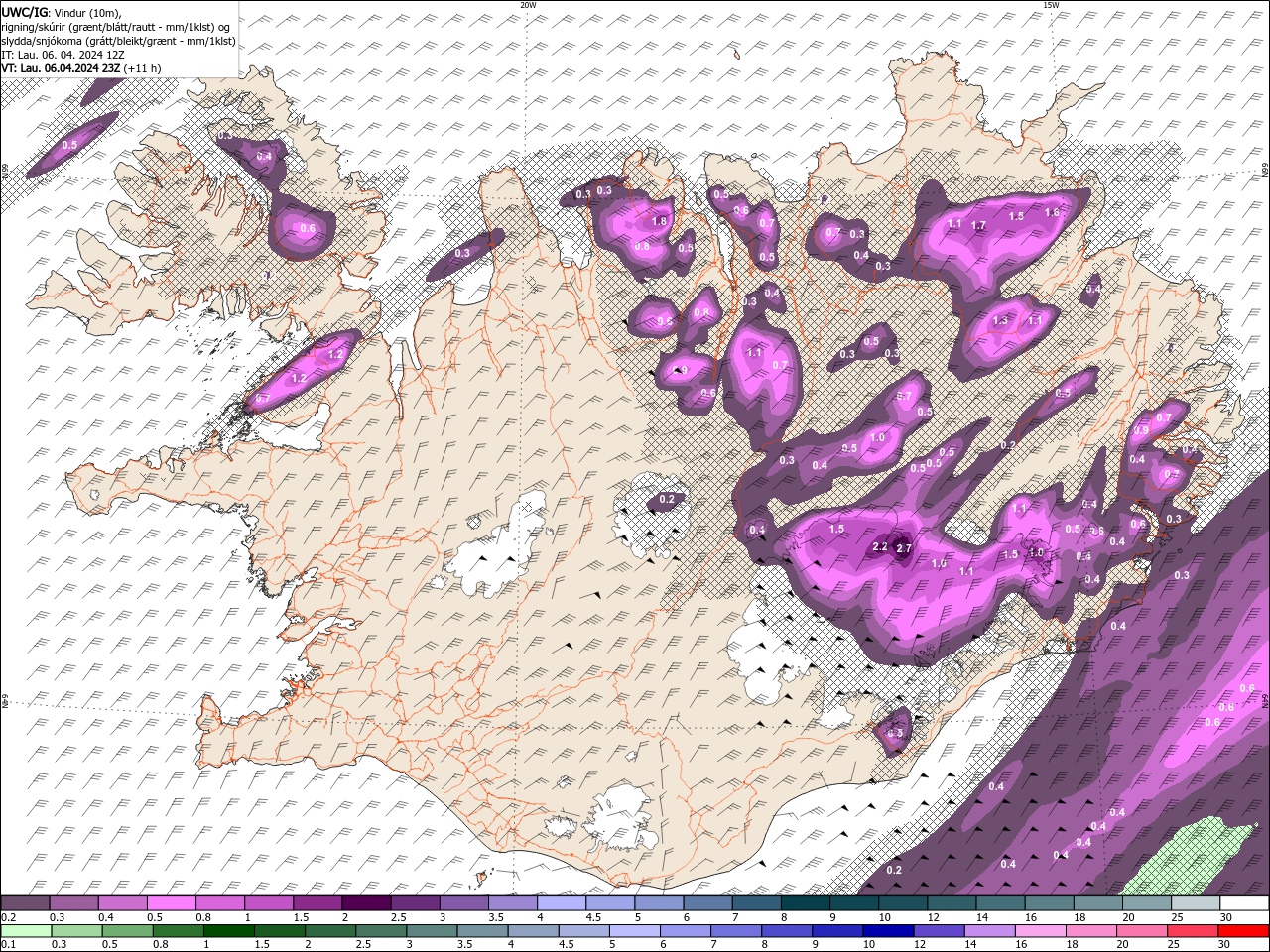Click the 3.5 label in upper legend row
This screenshot has height=952, width=1270.
(x=494, y=917)
